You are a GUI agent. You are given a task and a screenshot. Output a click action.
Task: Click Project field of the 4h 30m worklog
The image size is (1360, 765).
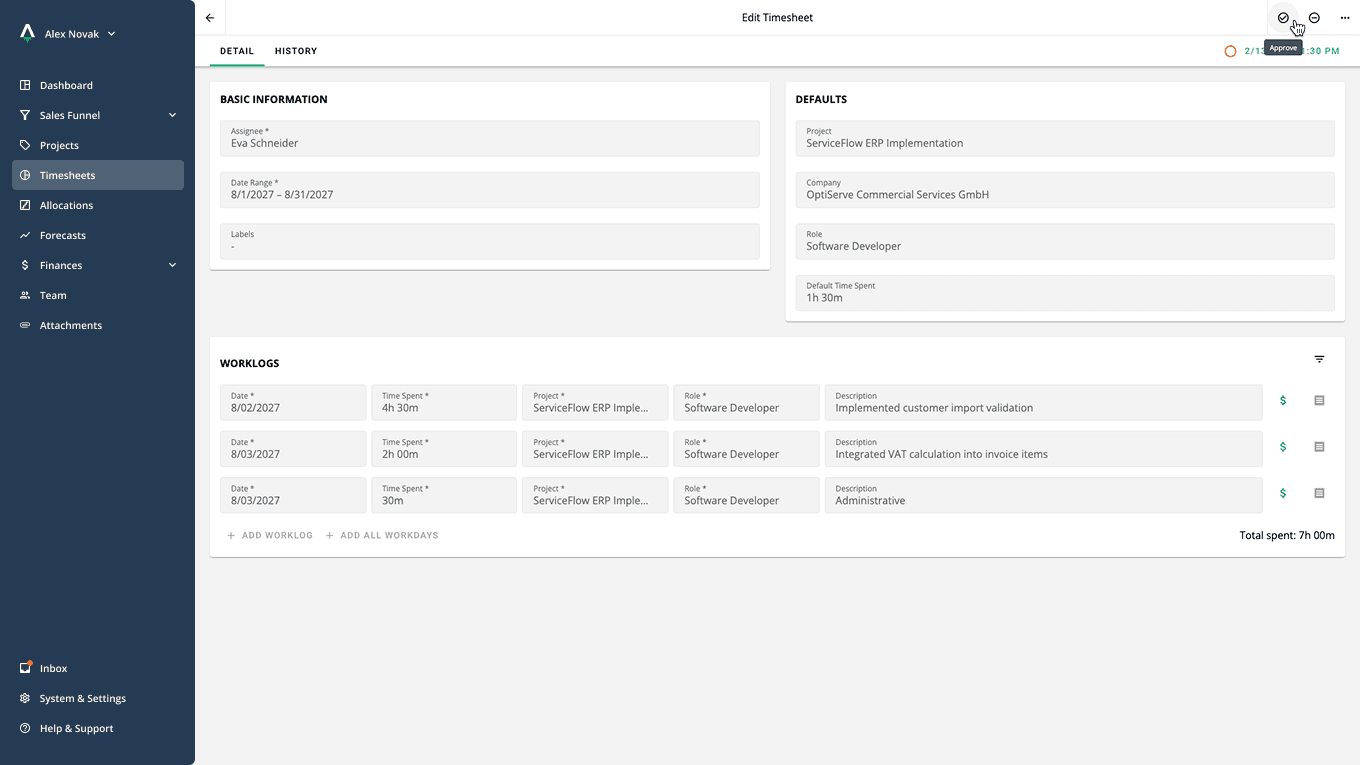tap(595, 402)
